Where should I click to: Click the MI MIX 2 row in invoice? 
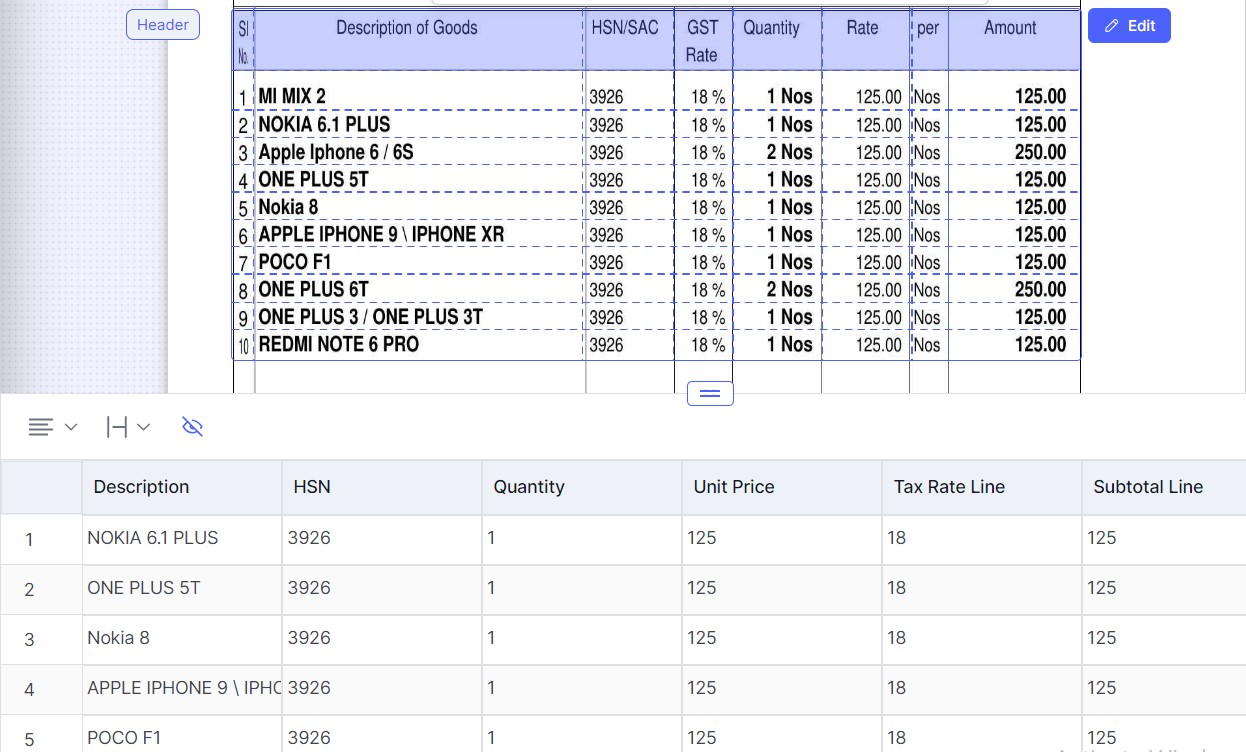tap(657, 96)
